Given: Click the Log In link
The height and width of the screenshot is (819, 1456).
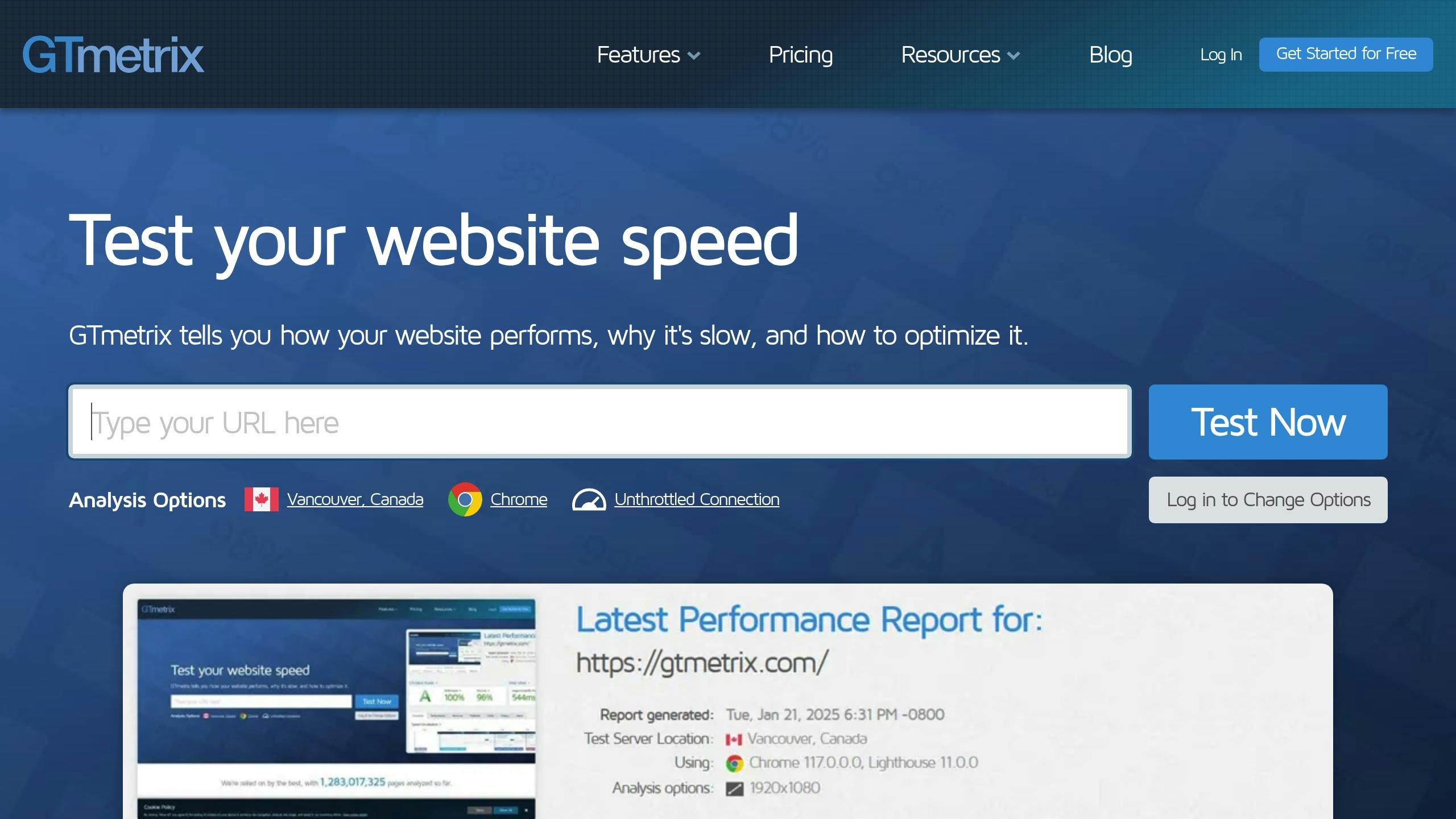Looking at the screenshot, I should click(1221, 55).
